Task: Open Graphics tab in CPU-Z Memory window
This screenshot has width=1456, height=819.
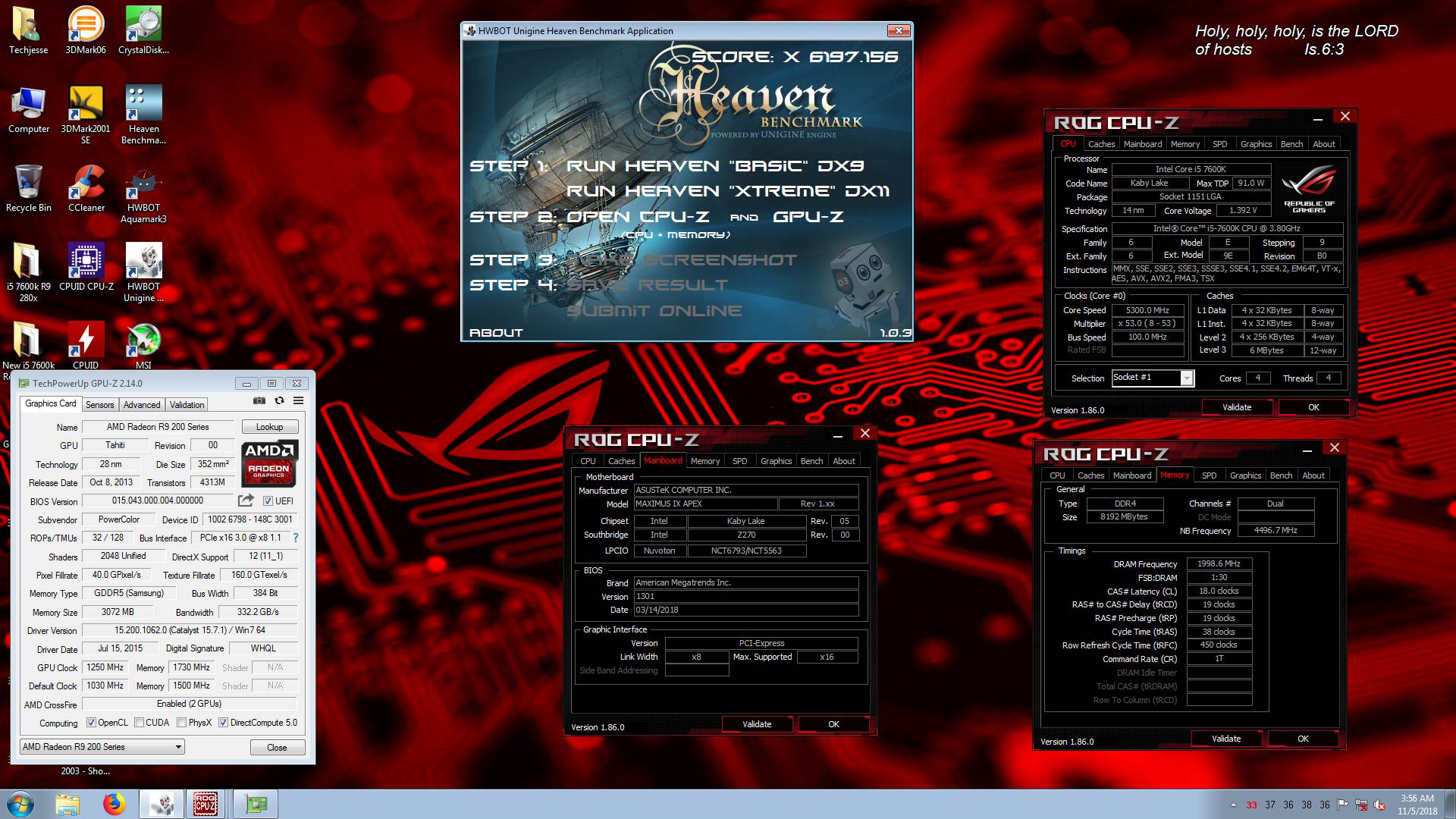Action: (x=1245, y=475)
